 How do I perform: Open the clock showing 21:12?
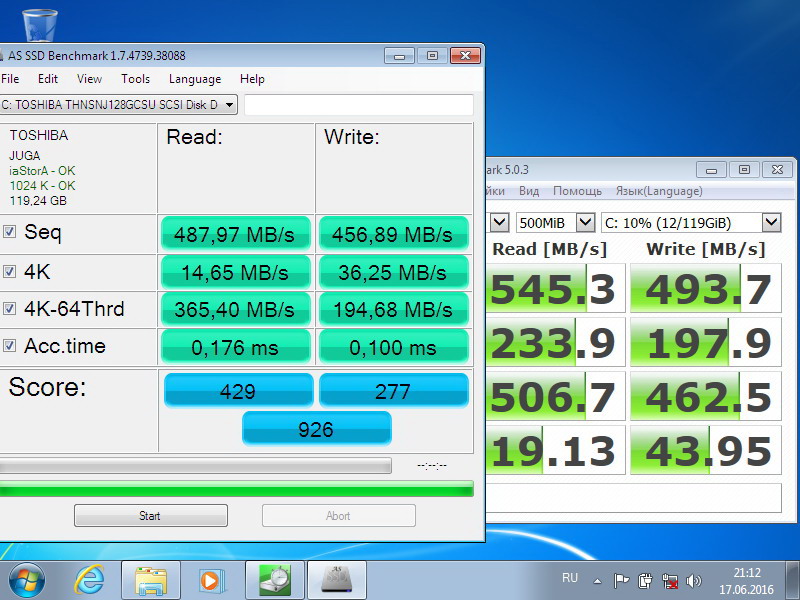pyautogui.click(x=746, y=581)
